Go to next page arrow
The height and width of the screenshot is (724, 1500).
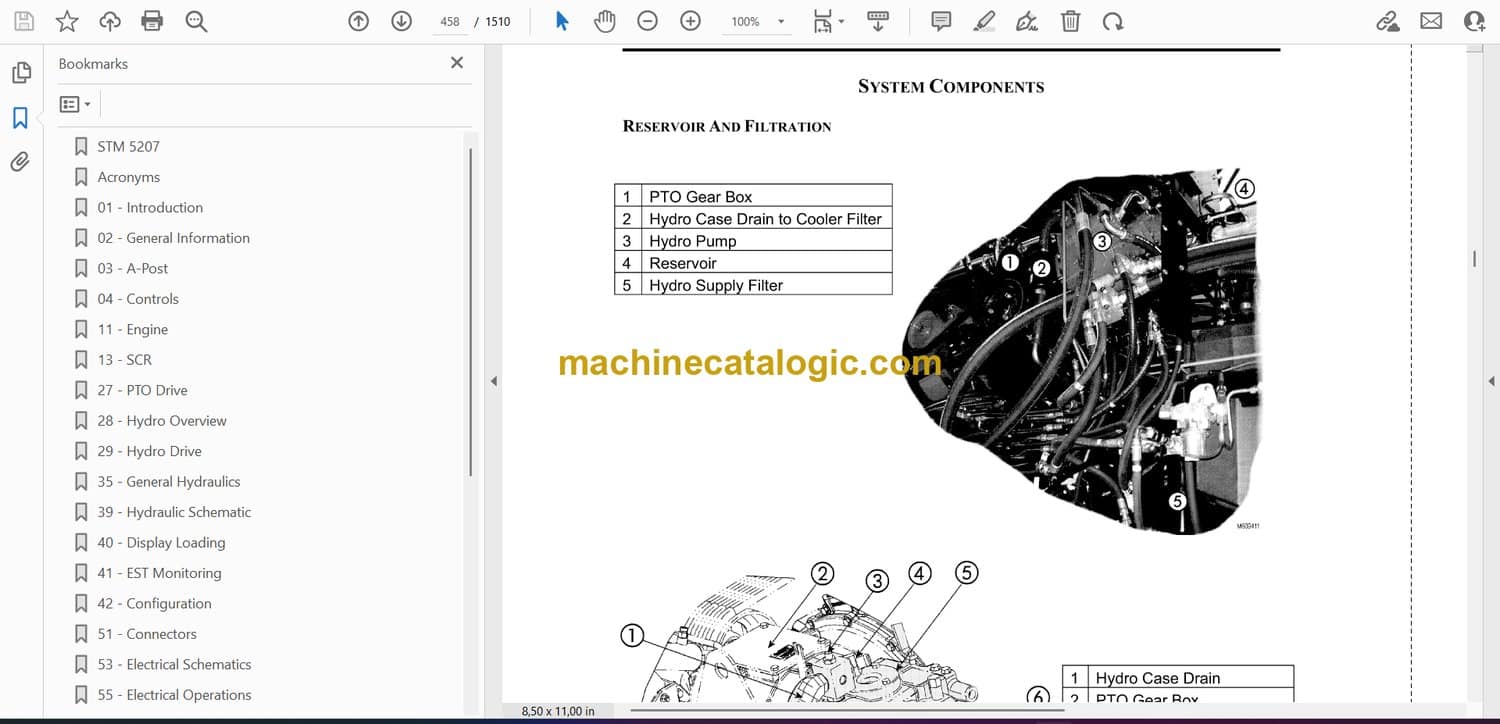pos(401,21)
